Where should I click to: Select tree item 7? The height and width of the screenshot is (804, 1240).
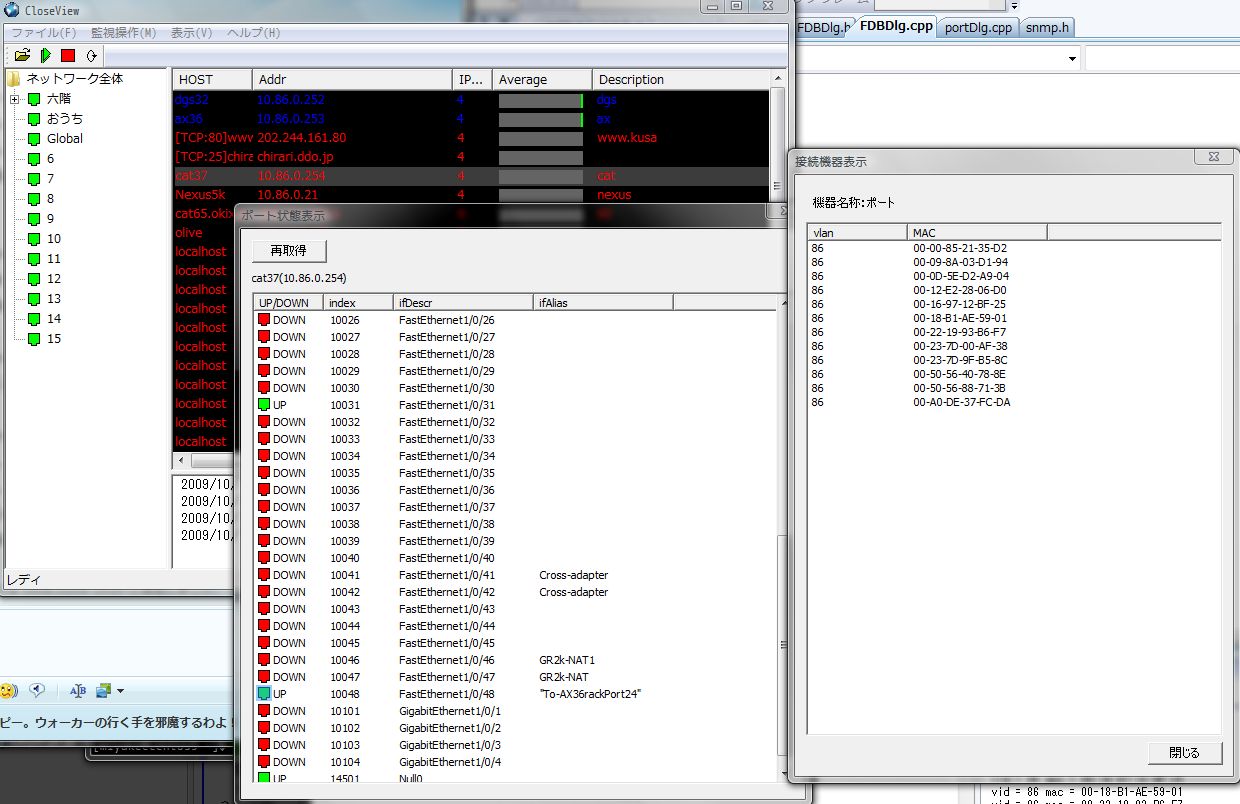click(50, 179)
